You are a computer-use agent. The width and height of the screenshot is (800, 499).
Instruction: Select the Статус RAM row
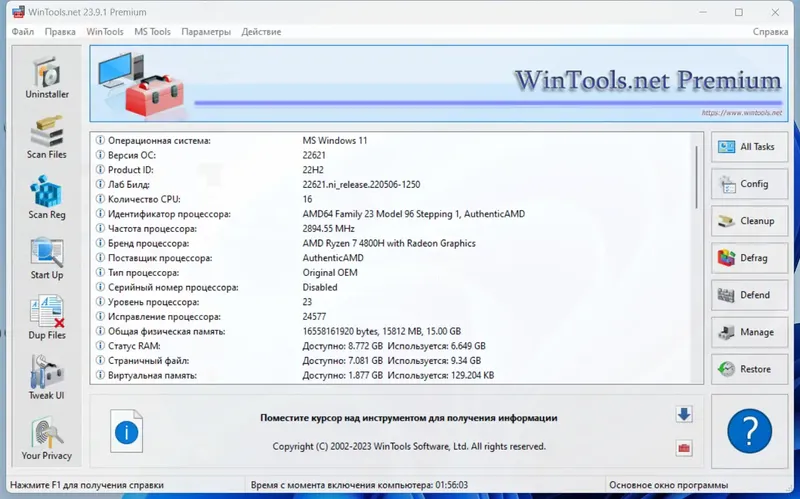pos(392,346)
